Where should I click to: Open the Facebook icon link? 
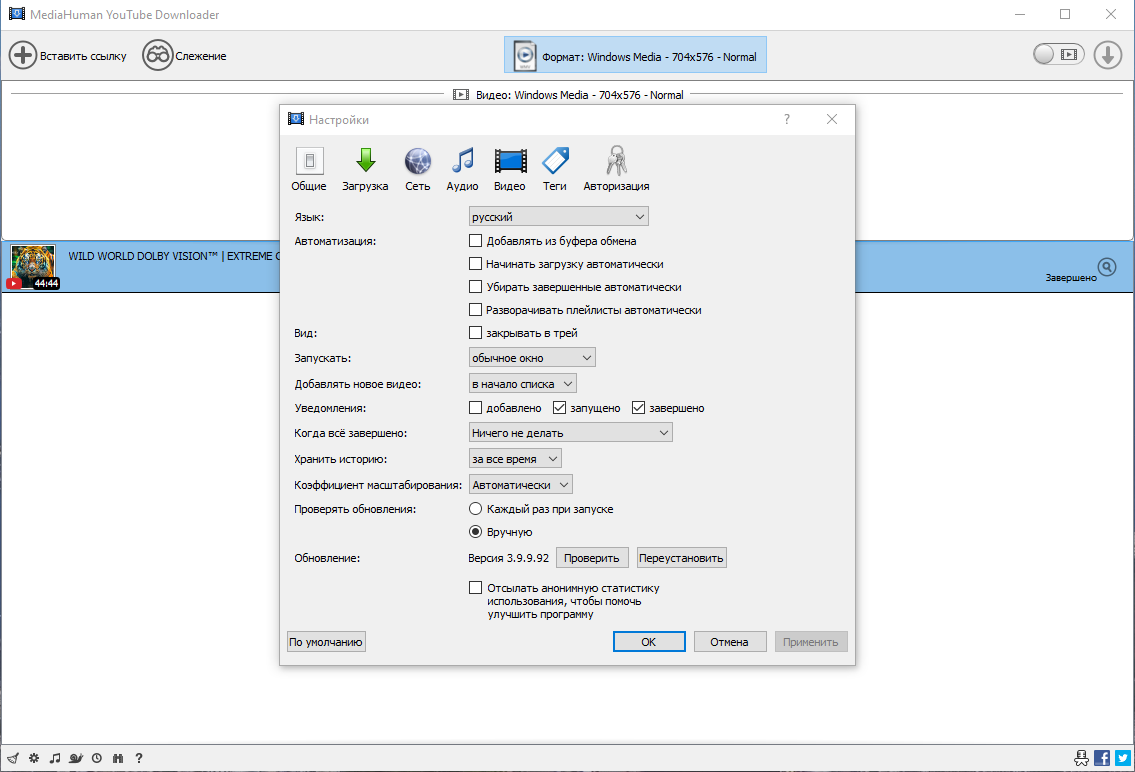(1102, 758)
